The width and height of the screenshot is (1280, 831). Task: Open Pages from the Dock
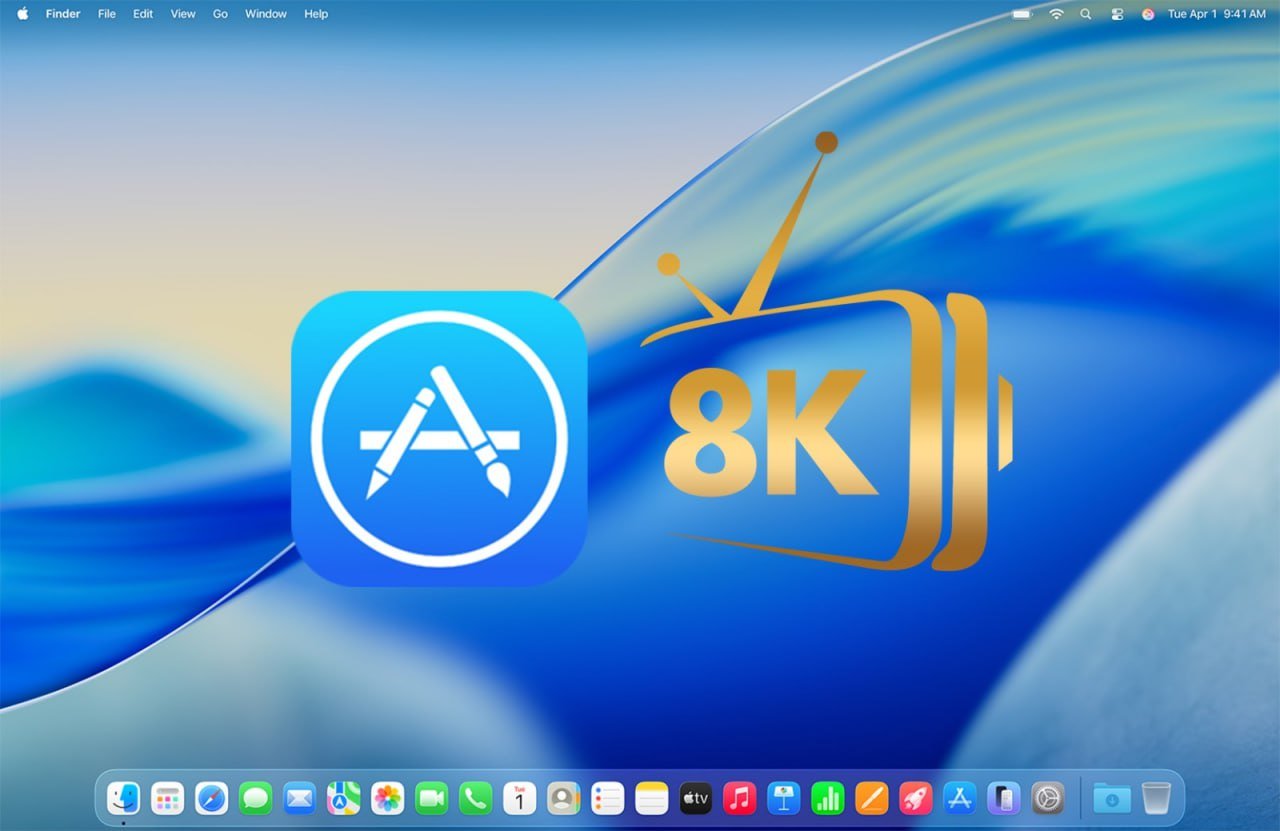pyautogui.click(x=871, y=798)
